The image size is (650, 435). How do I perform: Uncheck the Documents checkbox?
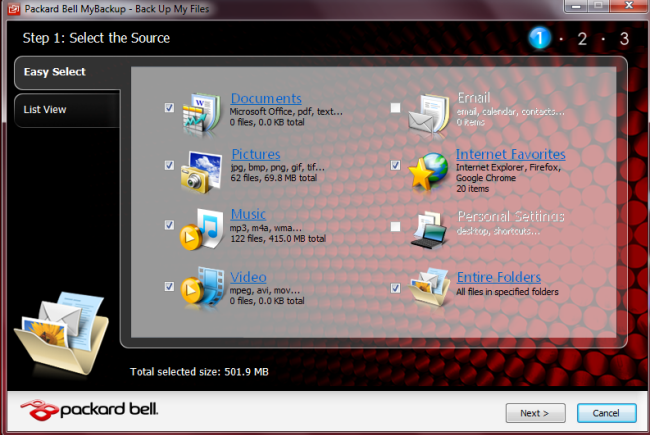point(169,108)
